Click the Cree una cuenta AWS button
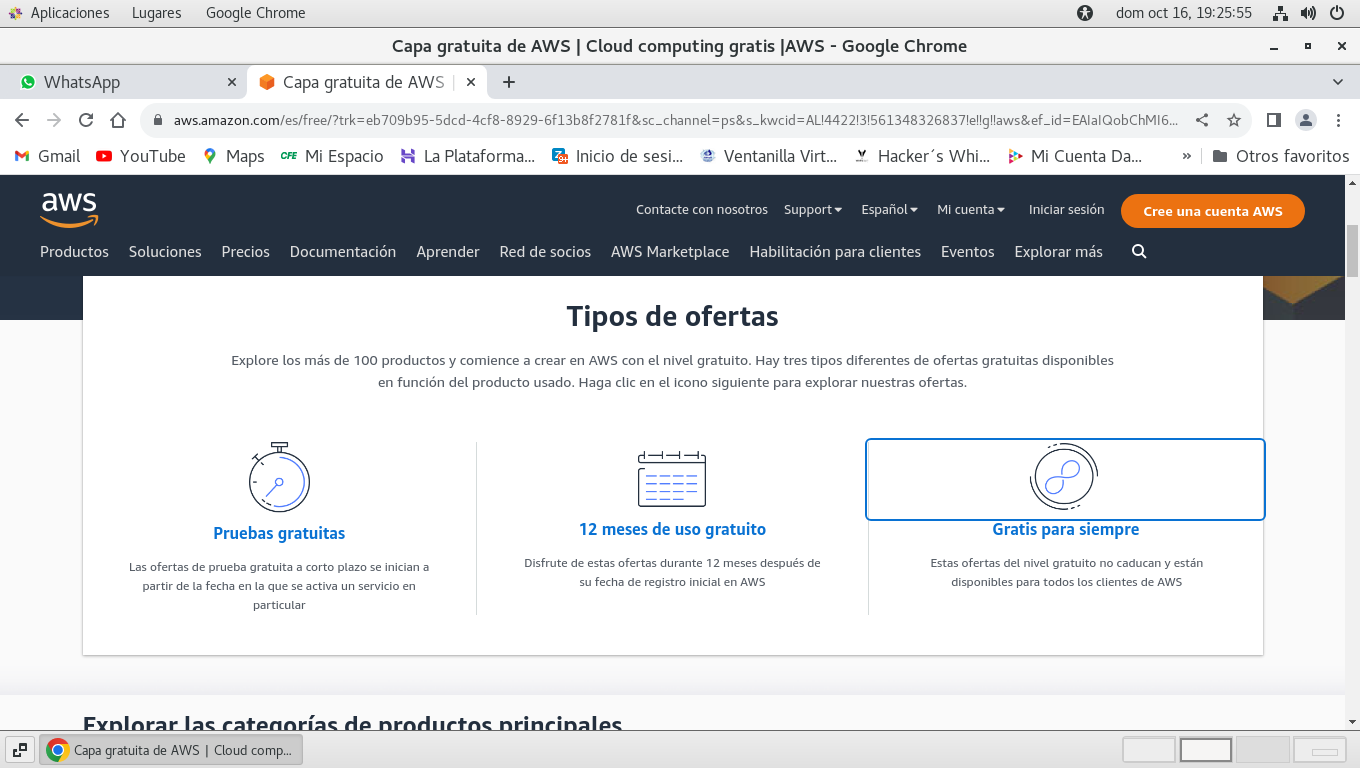The image size is (1360, 768). coord(1212,211)
